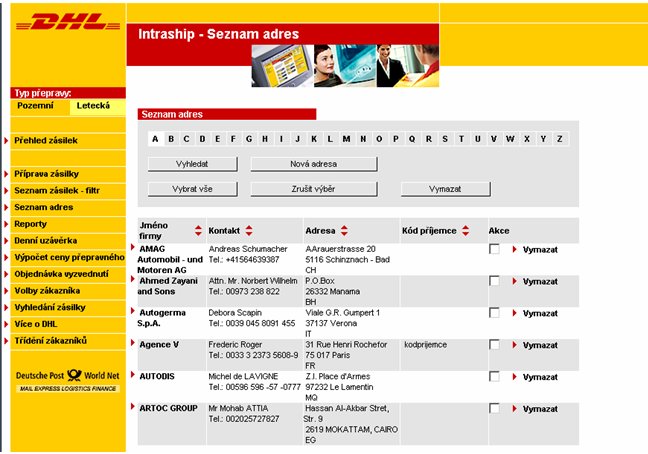Image resolution: width=648 pixels, height=454 pixels.
Task: Click the Nová adresa button
Action: (314, 164)
